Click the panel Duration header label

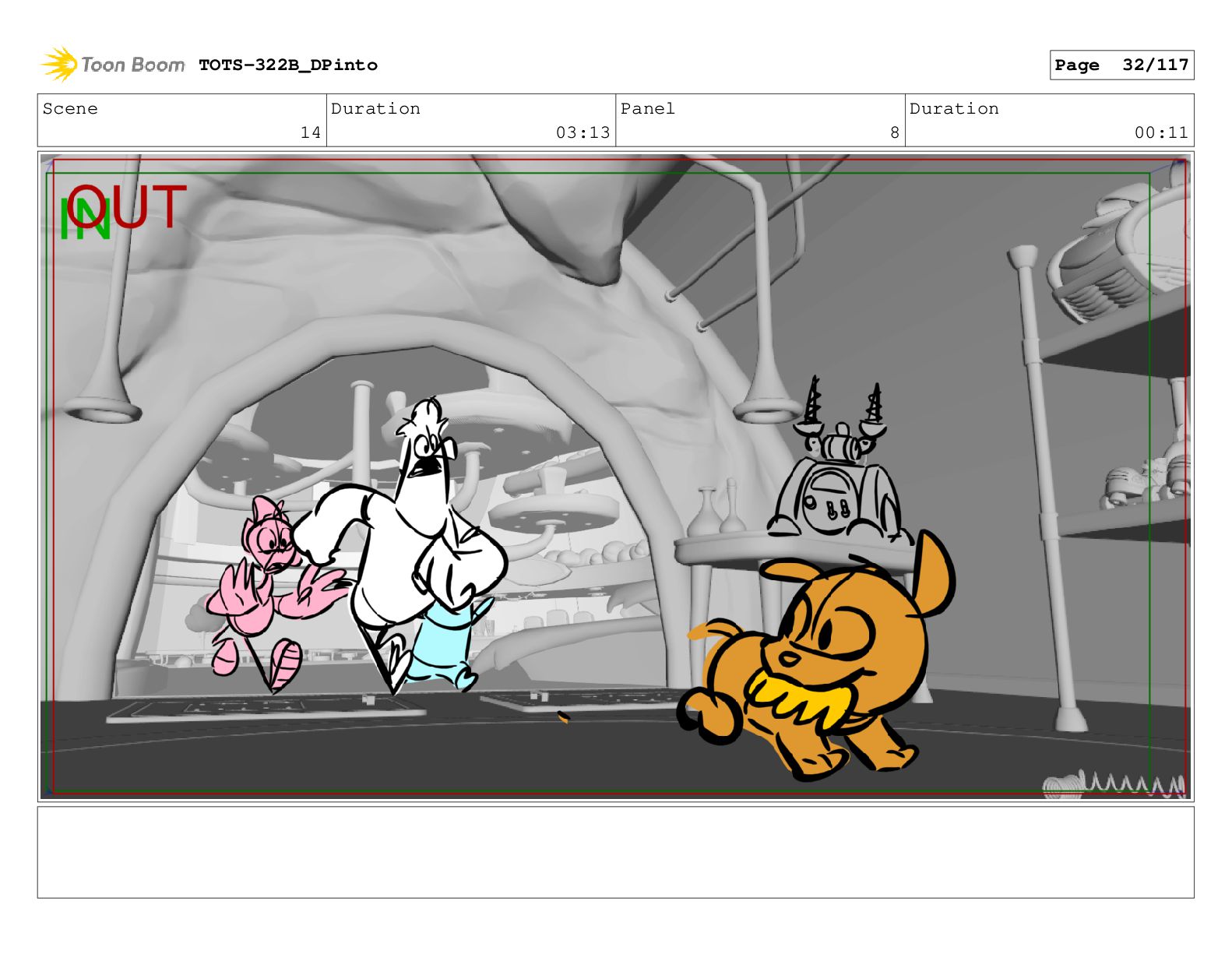pyautogui.click(x=954, y=109)
